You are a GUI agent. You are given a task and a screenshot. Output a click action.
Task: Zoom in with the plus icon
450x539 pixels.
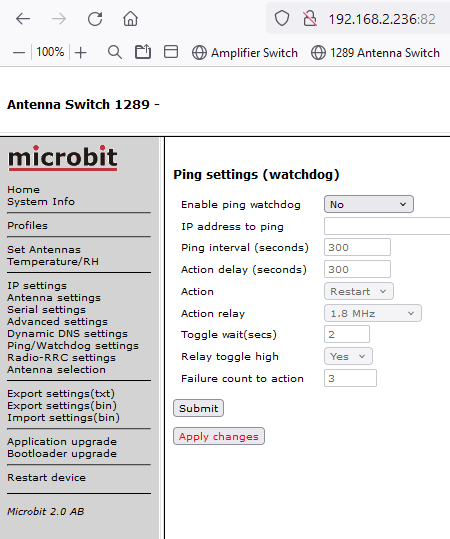(x=80, y=53)
